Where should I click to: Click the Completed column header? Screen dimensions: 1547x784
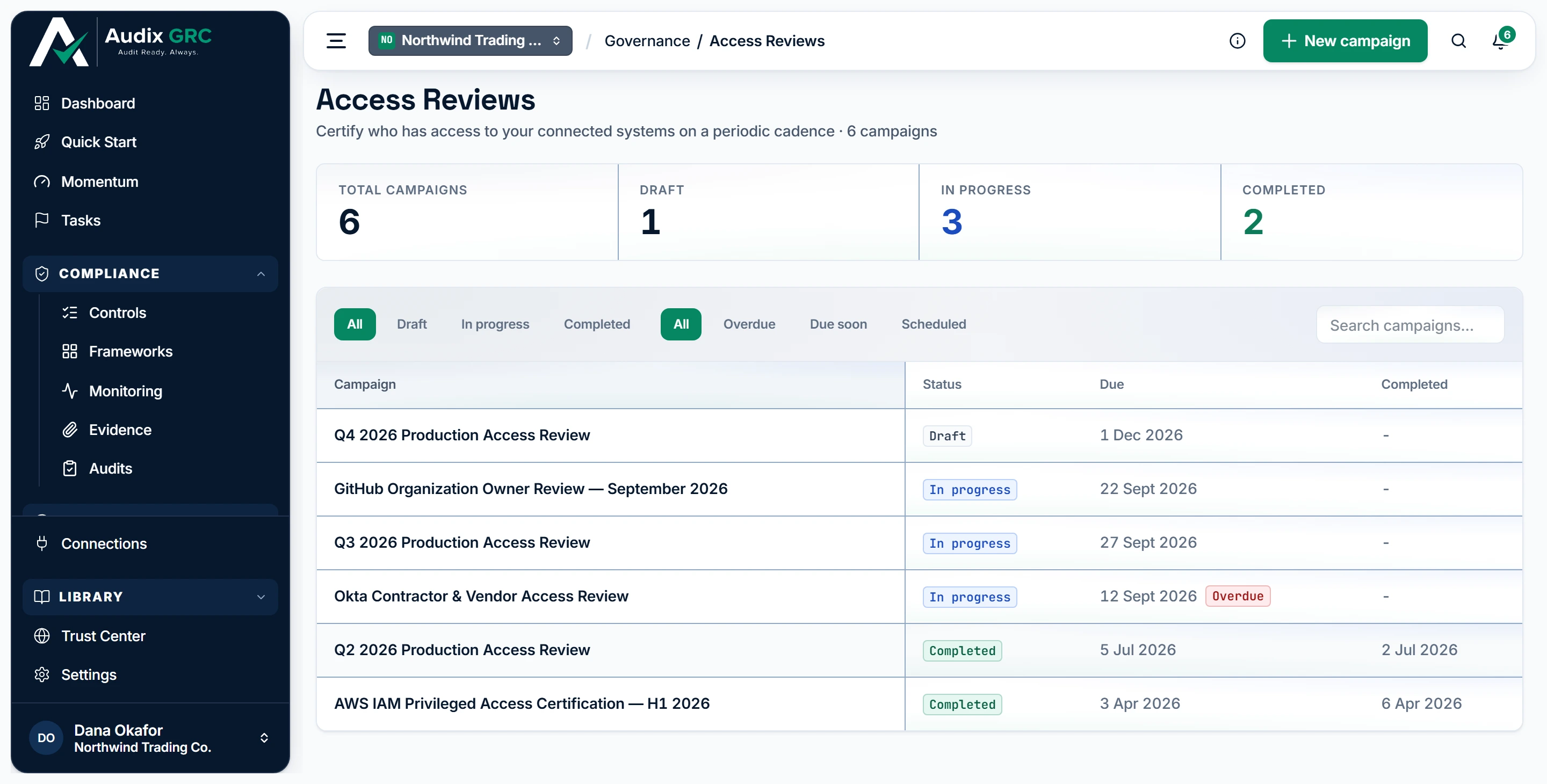tap(1414, 385)
